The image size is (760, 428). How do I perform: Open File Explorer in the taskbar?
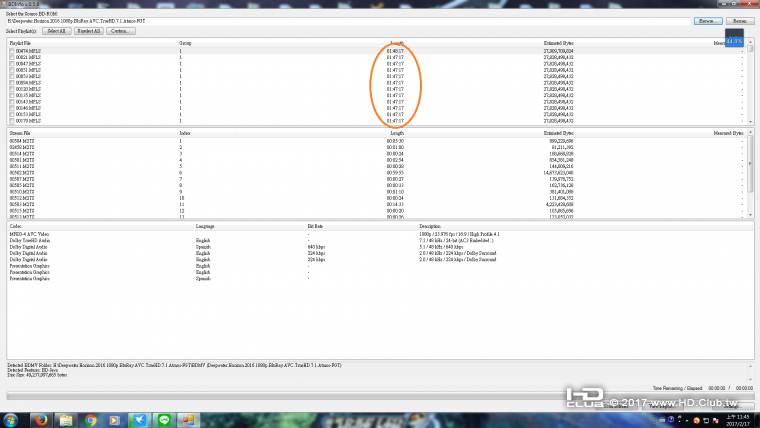[x=66, y=420]
